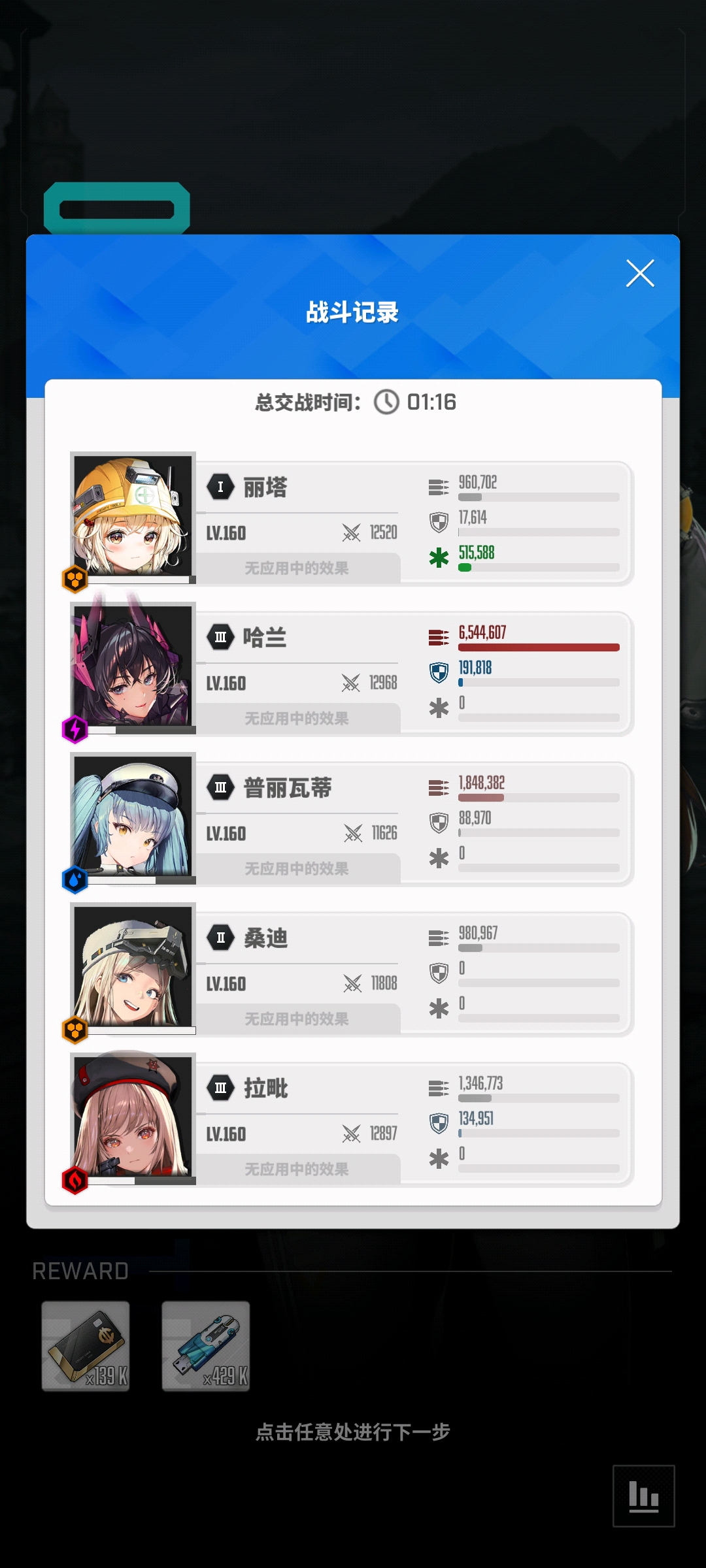
Task: Tap 点击任意处进行下一步 to continue
Action: [353, 1432]
